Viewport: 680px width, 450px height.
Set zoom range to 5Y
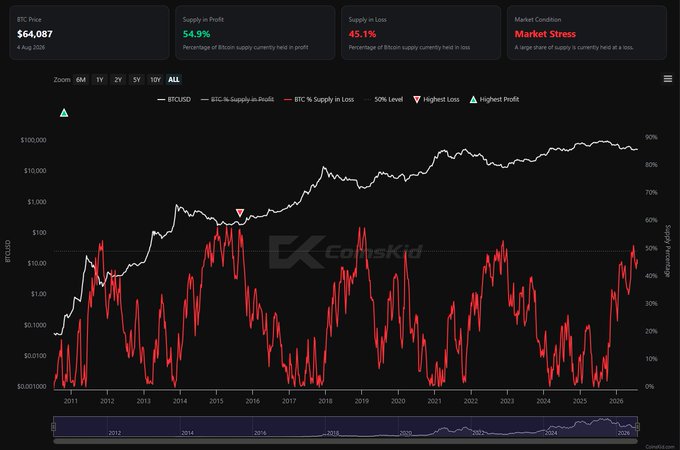[137, 80]
